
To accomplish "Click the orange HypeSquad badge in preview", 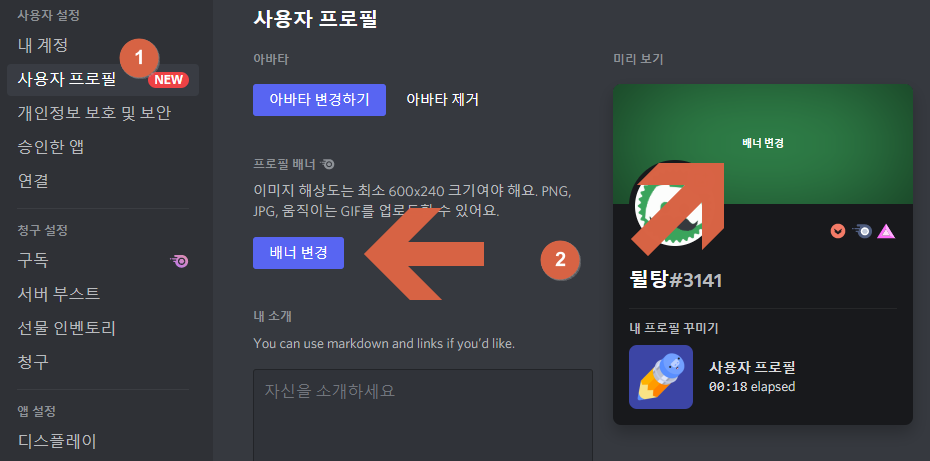I will click(x=837, y=231).
